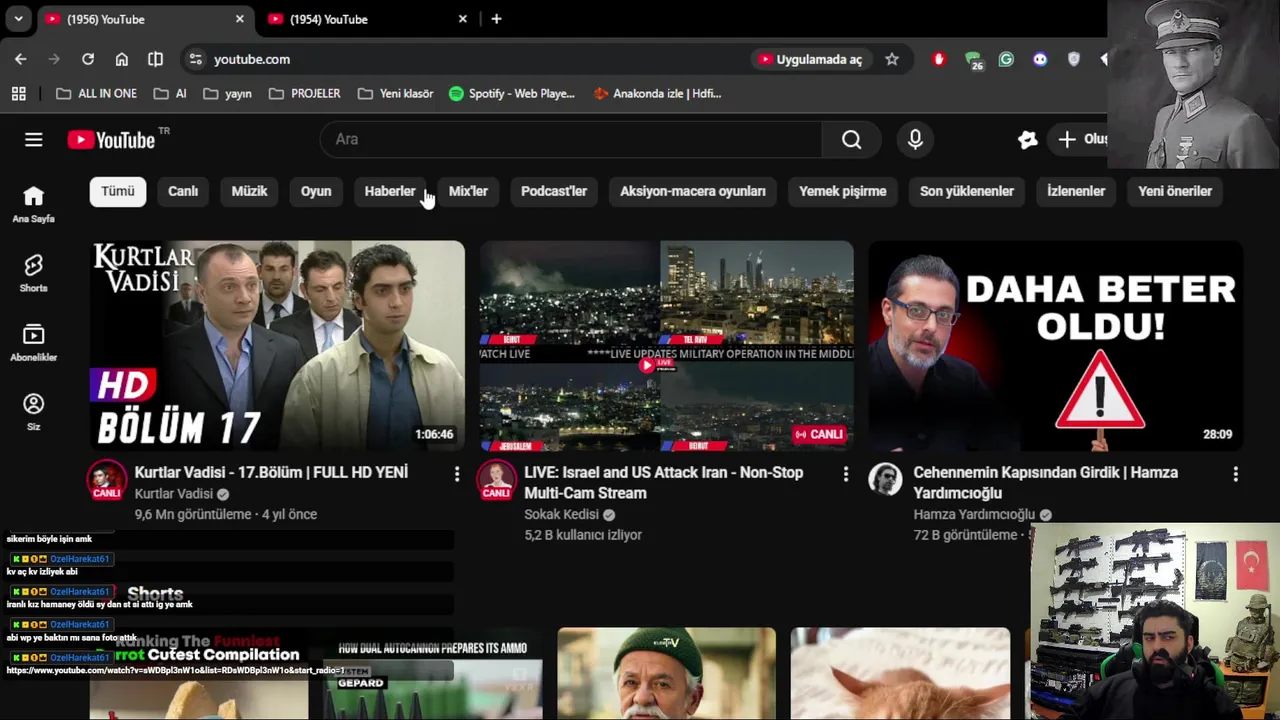Select the Müzik filter chip
The width and height of the screenshot is (1280, 720).
click(249, 191)
